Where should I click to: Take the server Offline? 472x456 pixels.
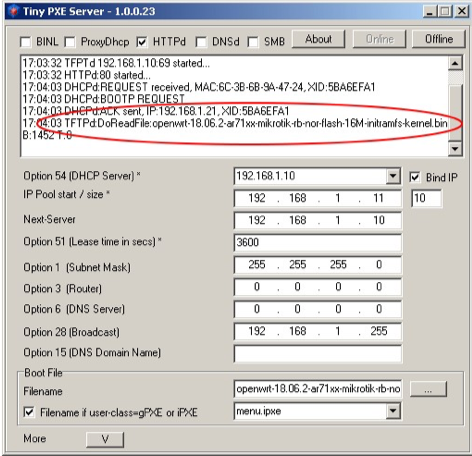pos(439,39)
